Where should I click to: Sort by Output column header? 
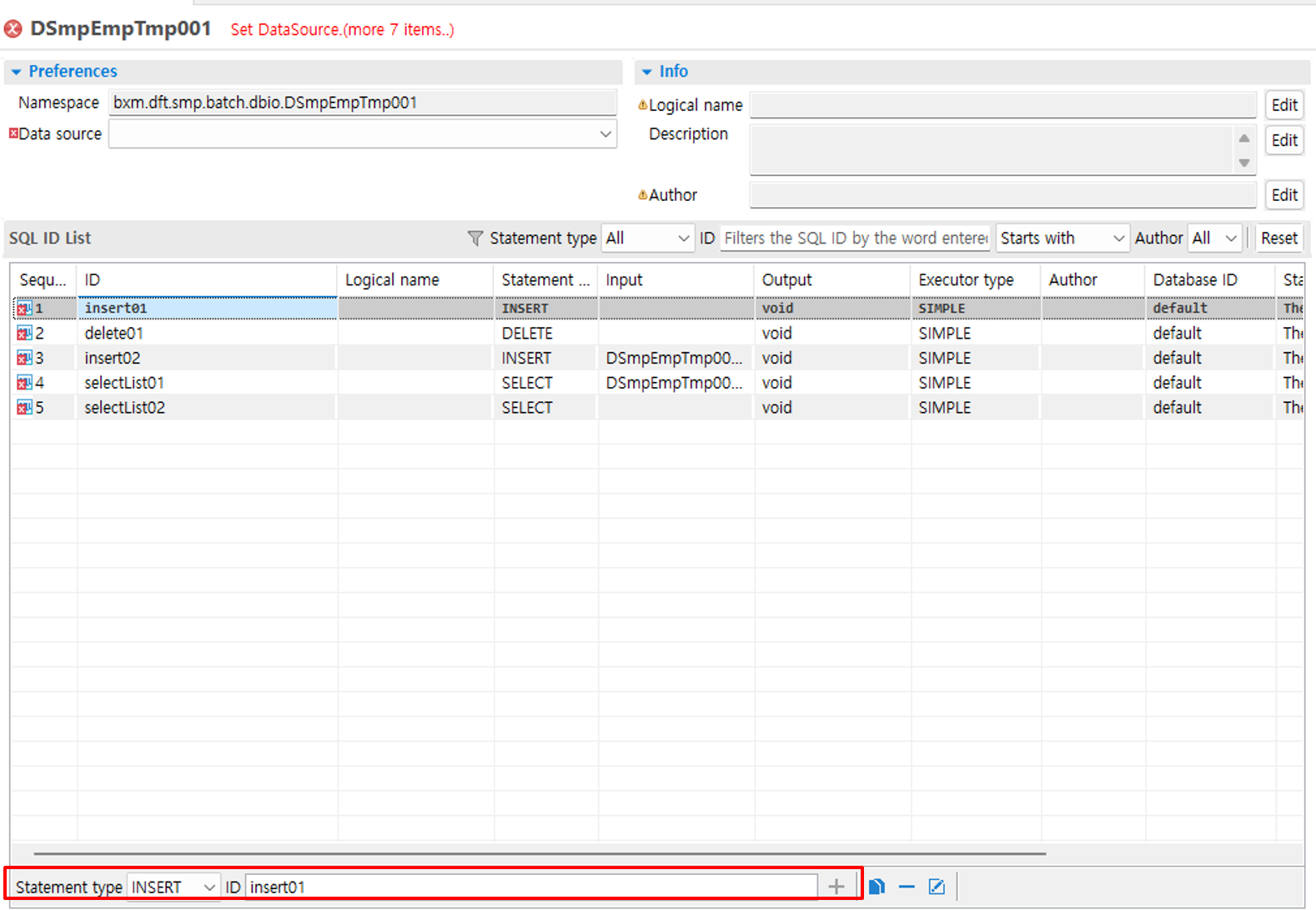832,280
